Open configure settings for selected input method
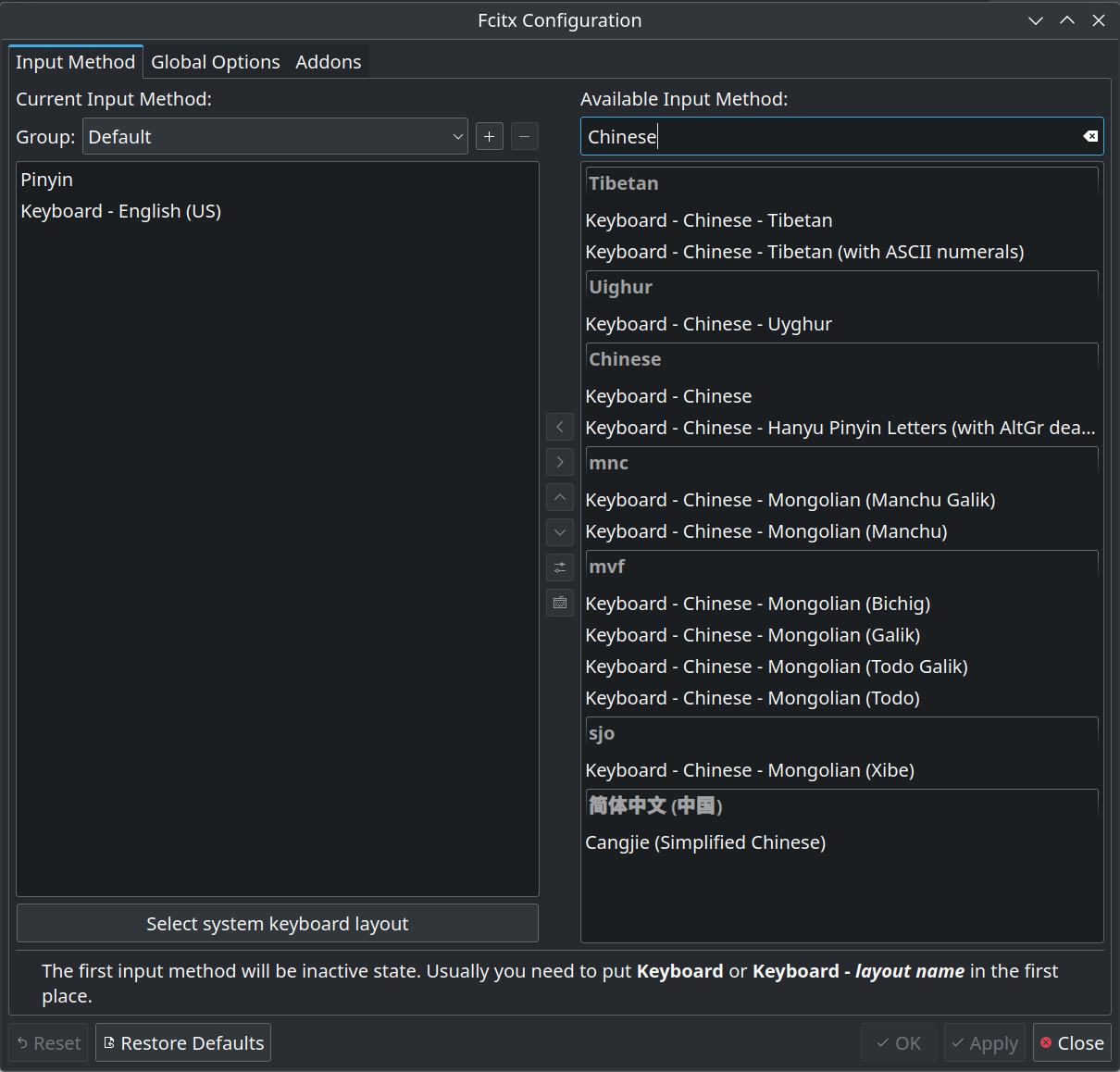The image size is (1120, 1072). click(560, 567)
